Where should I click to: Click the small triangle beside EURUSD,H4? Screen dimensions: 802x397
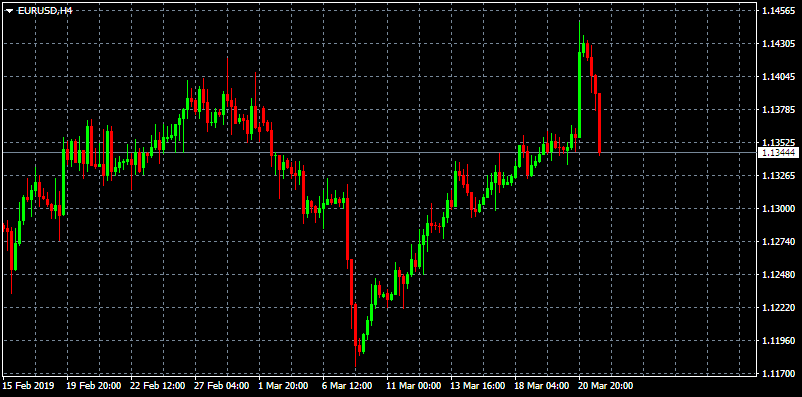pyautogui.click(x=10, y=10)
